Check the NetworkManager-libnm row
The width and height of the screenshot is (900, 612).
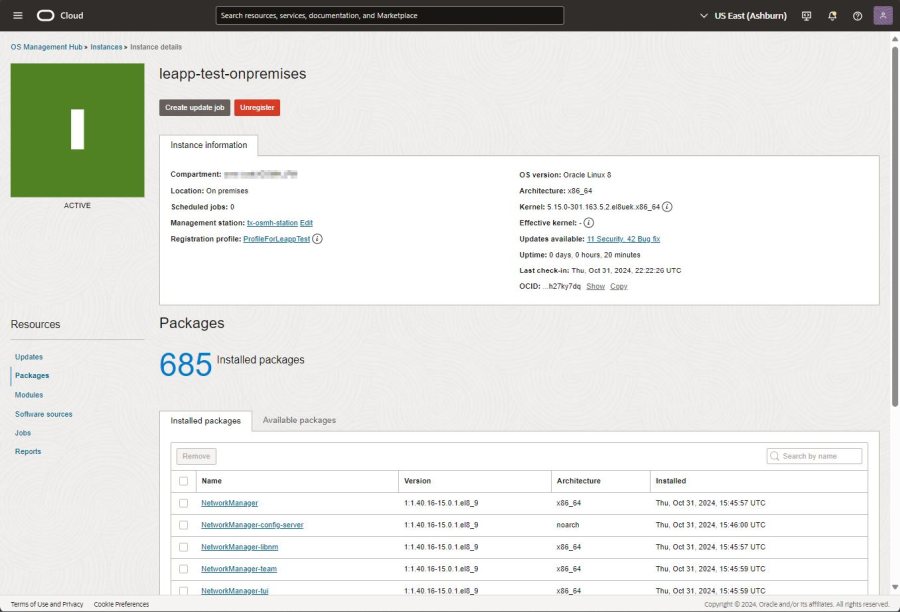(184, 547)
